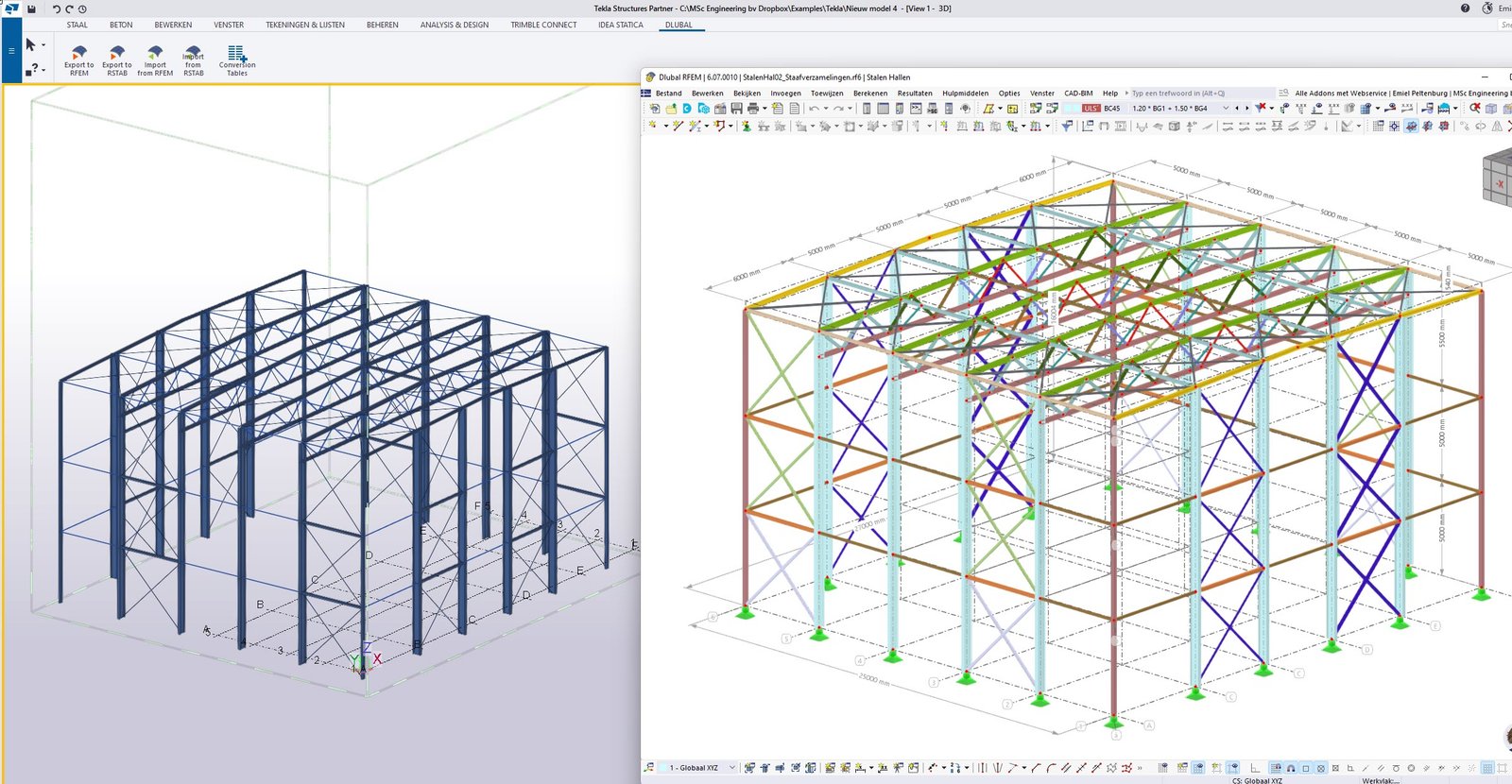Expand the selection arrow tool dropdown
Screen dimensions: 1512x784
[43, 45]
